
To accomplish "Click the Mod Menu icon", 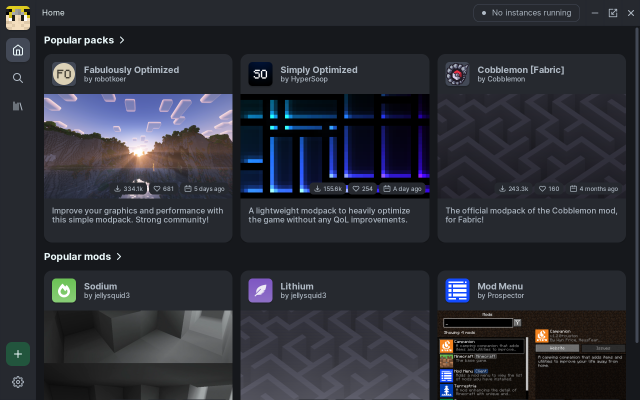I will point(457,290).
